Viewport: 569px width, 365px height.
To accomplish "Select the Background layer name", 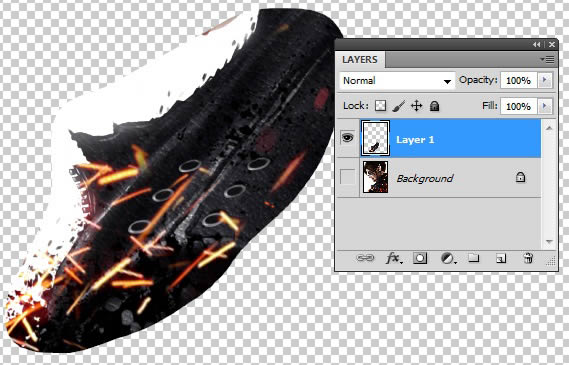I will (x=425, y=178).
